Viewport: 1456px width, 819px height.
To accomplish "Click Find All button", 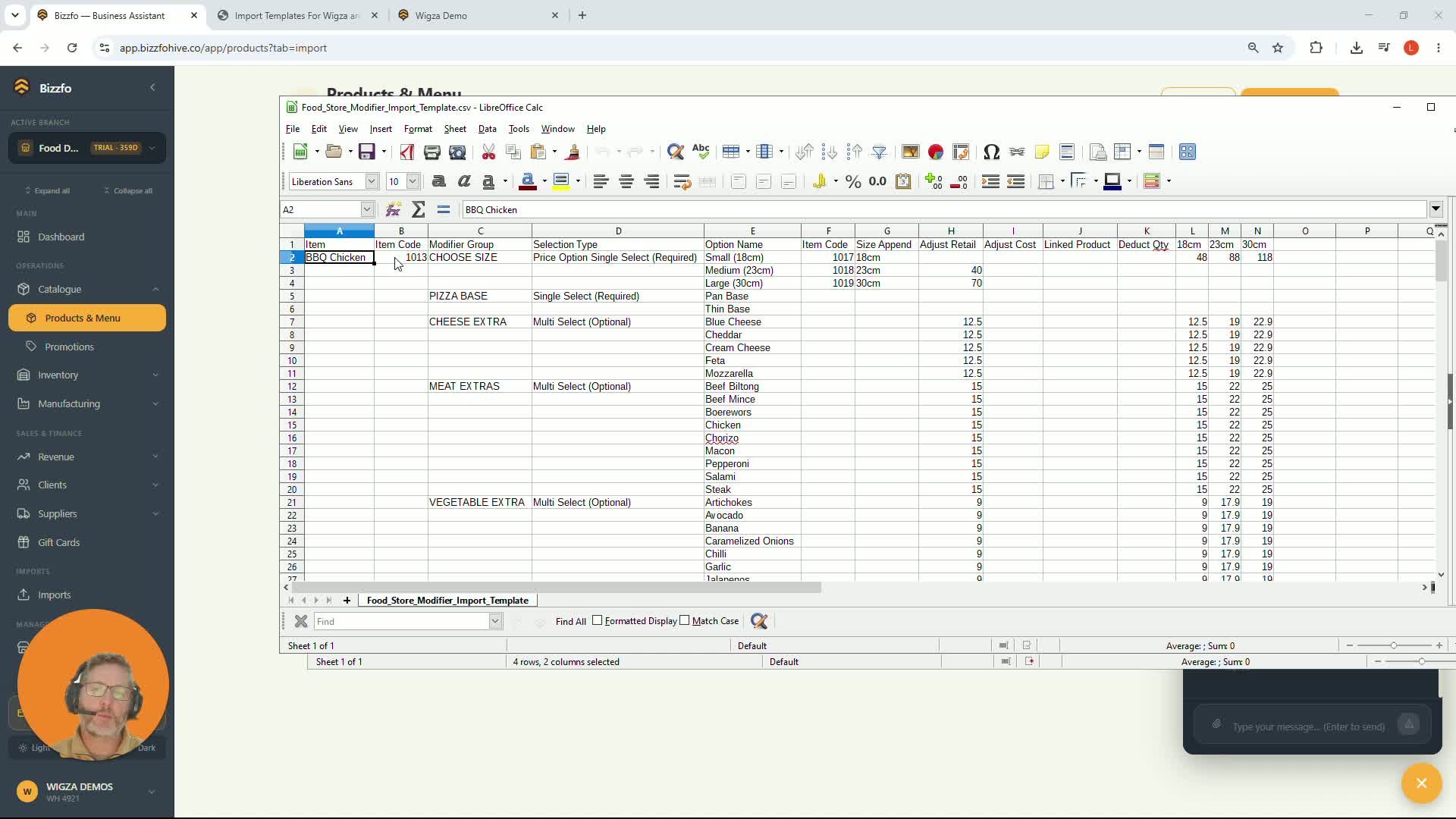I will [571, 621].
